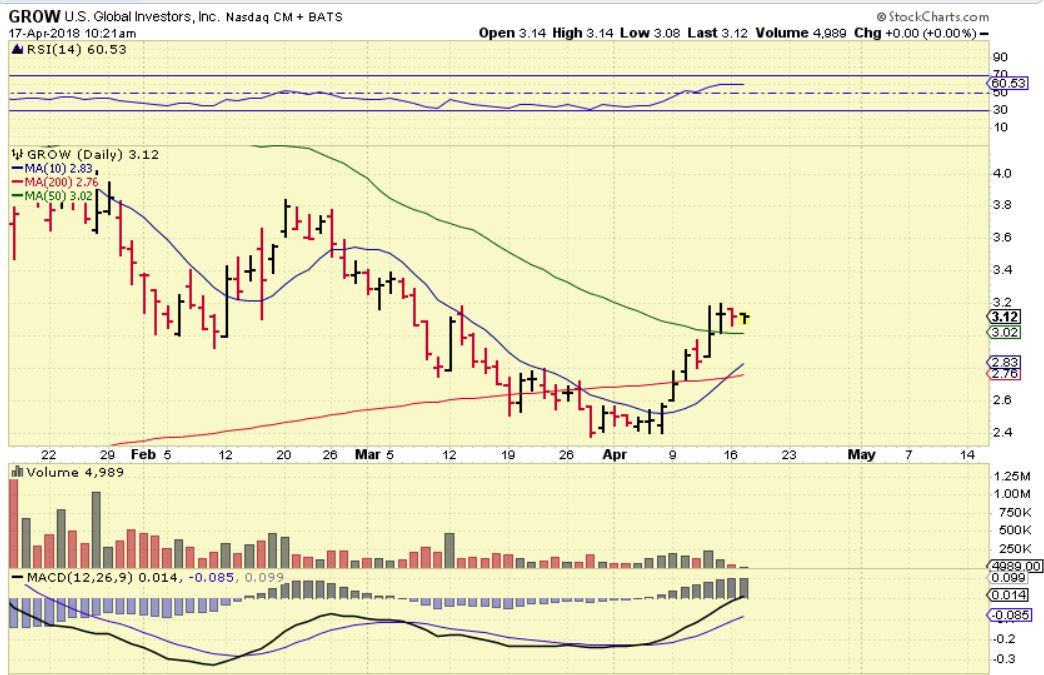1044x675 pixels.
Task: Click the RSI(14) panel triangle icon
Action: point(19,49)
